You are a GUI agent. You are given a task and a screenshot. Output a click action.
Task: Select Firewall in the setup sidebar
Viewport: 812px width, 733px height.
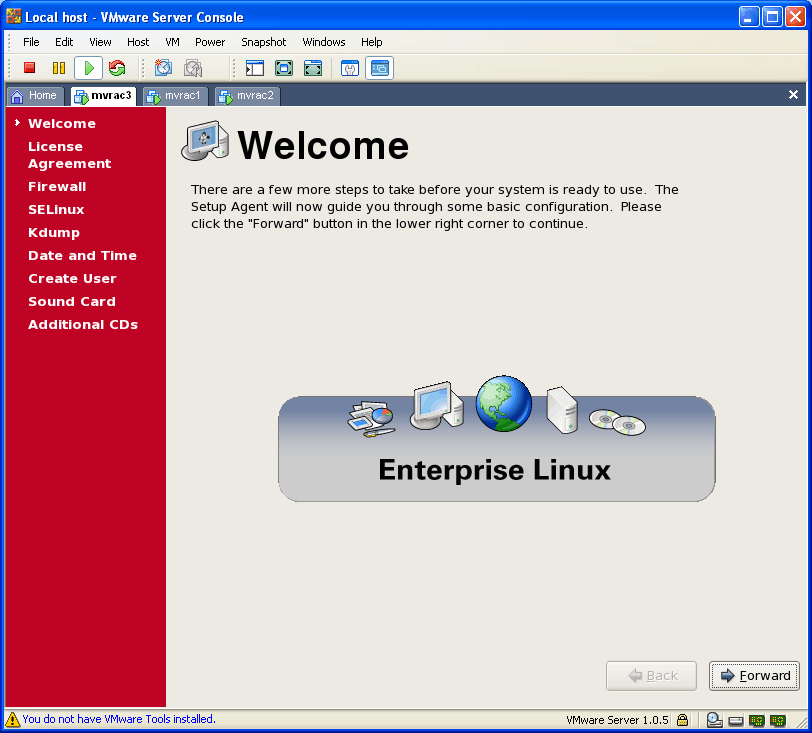click(57, 187)
